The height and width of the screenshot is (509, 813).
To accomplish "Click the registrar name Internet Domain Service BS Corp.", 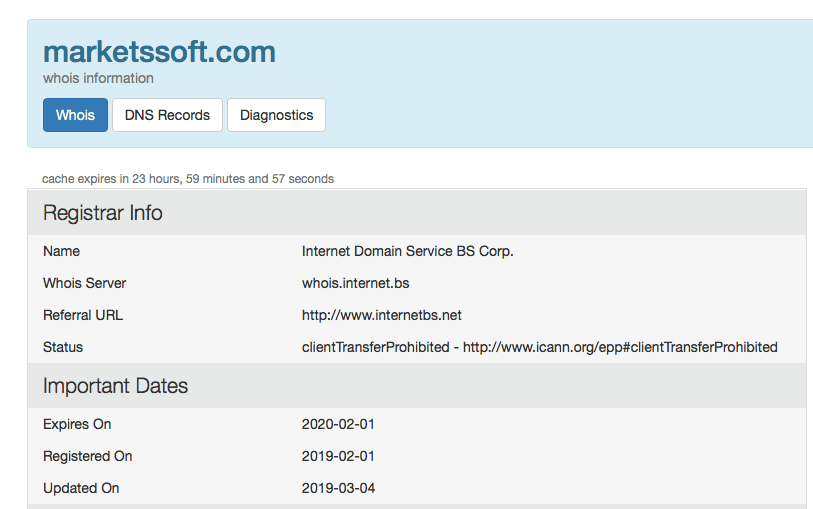I will [407, 251].
